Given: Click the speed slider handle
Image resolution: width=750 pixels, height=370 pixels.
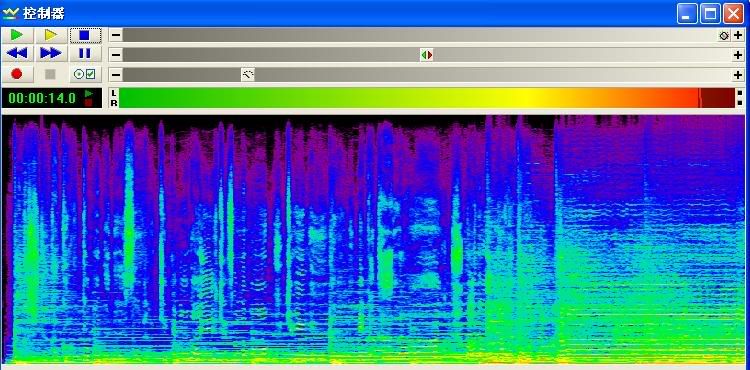Looking at the screenshot, I should coord(248,75).
